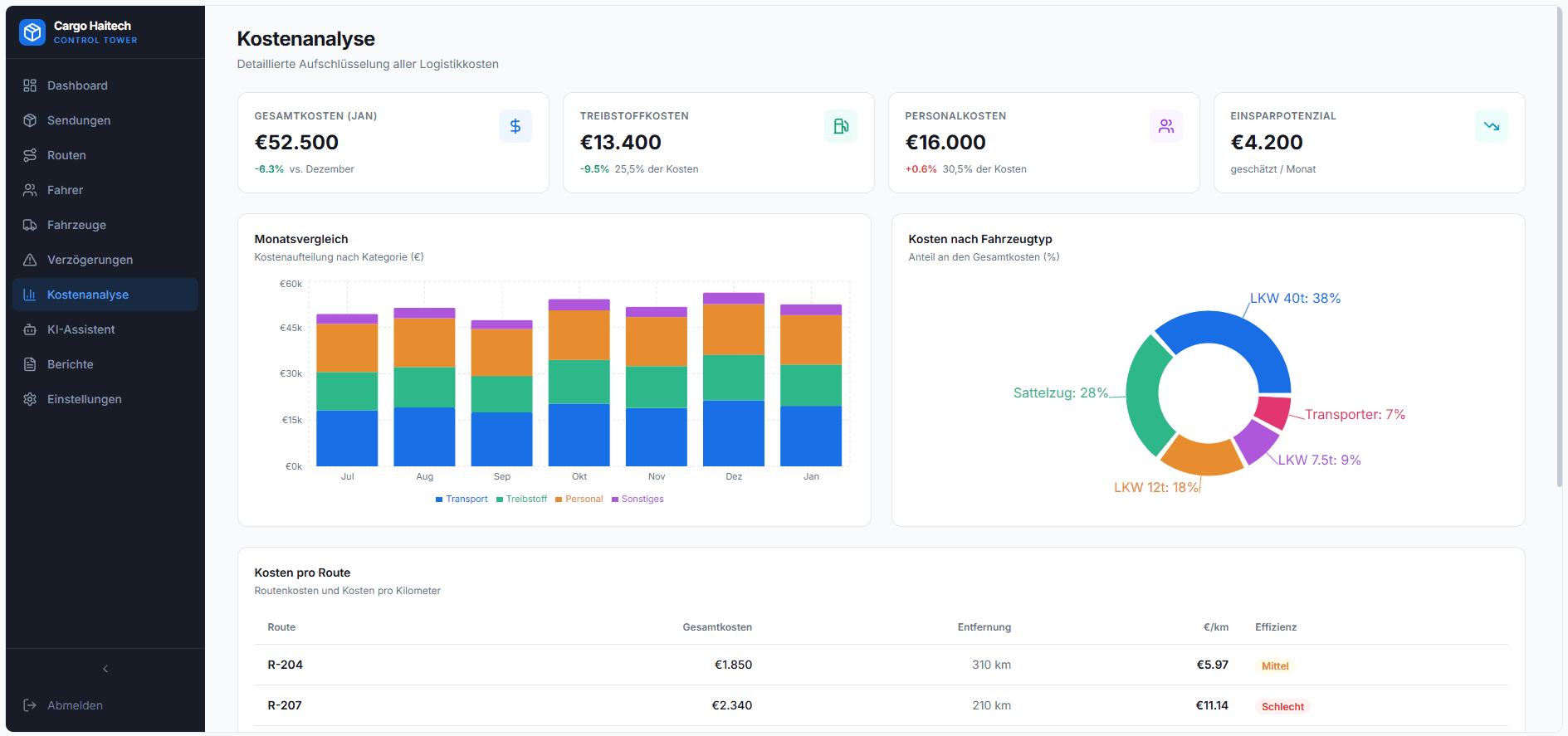Select route R-204 in the table

coord(881,665)
